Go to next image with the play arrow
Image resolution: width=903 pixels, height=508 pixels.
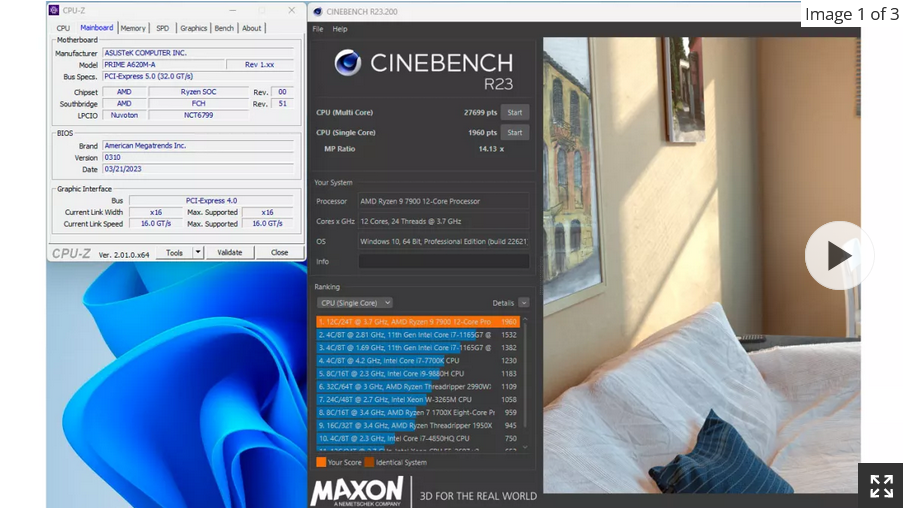(x=839, y=255)
